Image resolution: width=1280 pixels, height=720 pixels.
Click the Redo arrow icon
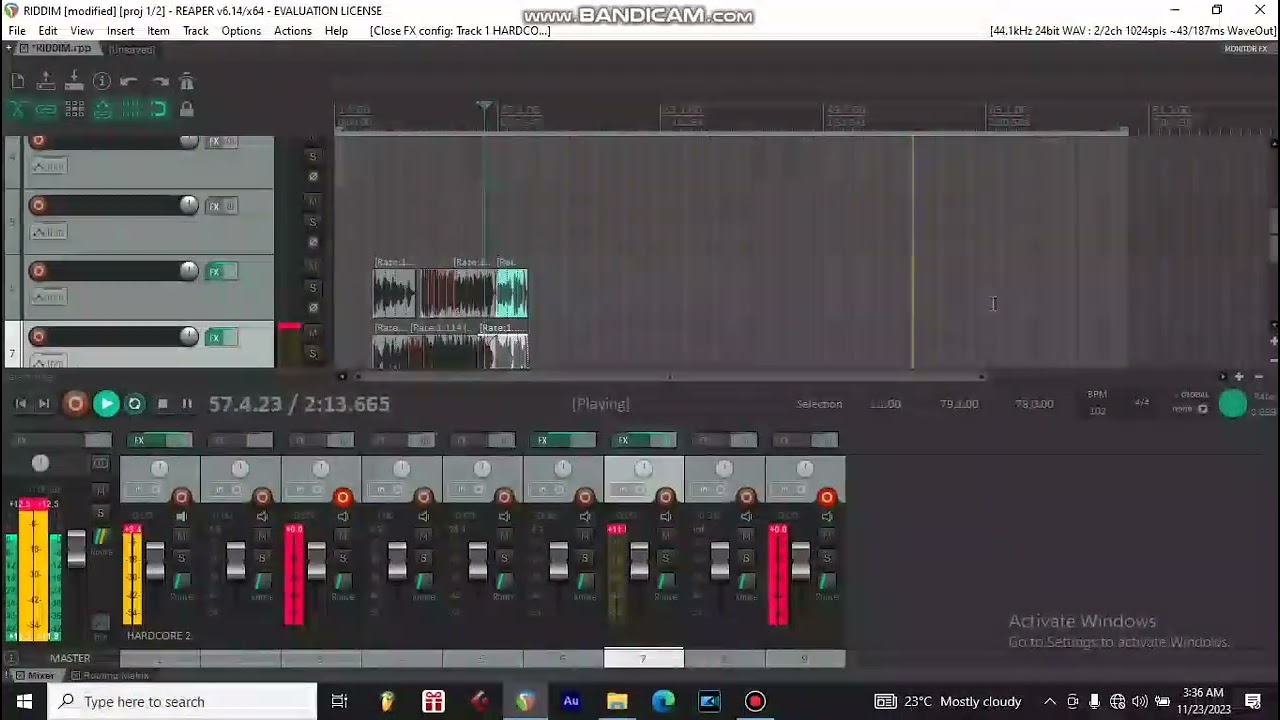click(159, 82)
